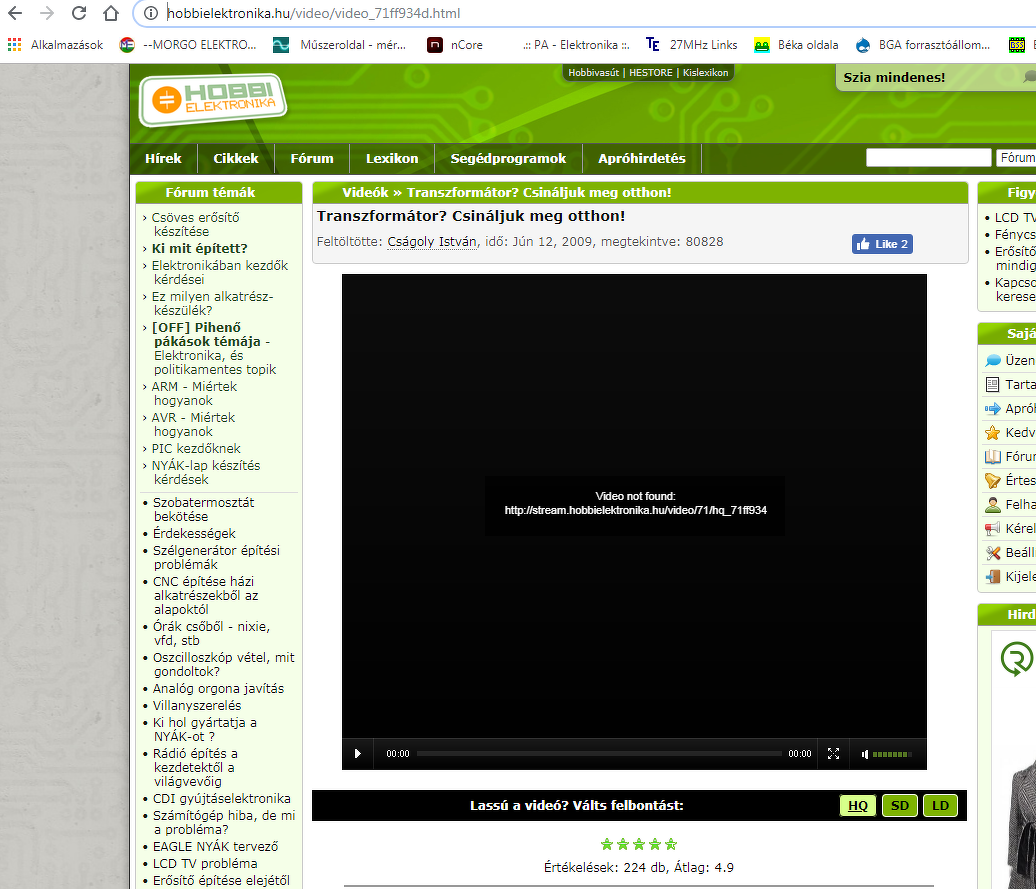
Task: Open CDI gyújtáselektronika topic
Action: pyautogui.click(x=222, y=799)
